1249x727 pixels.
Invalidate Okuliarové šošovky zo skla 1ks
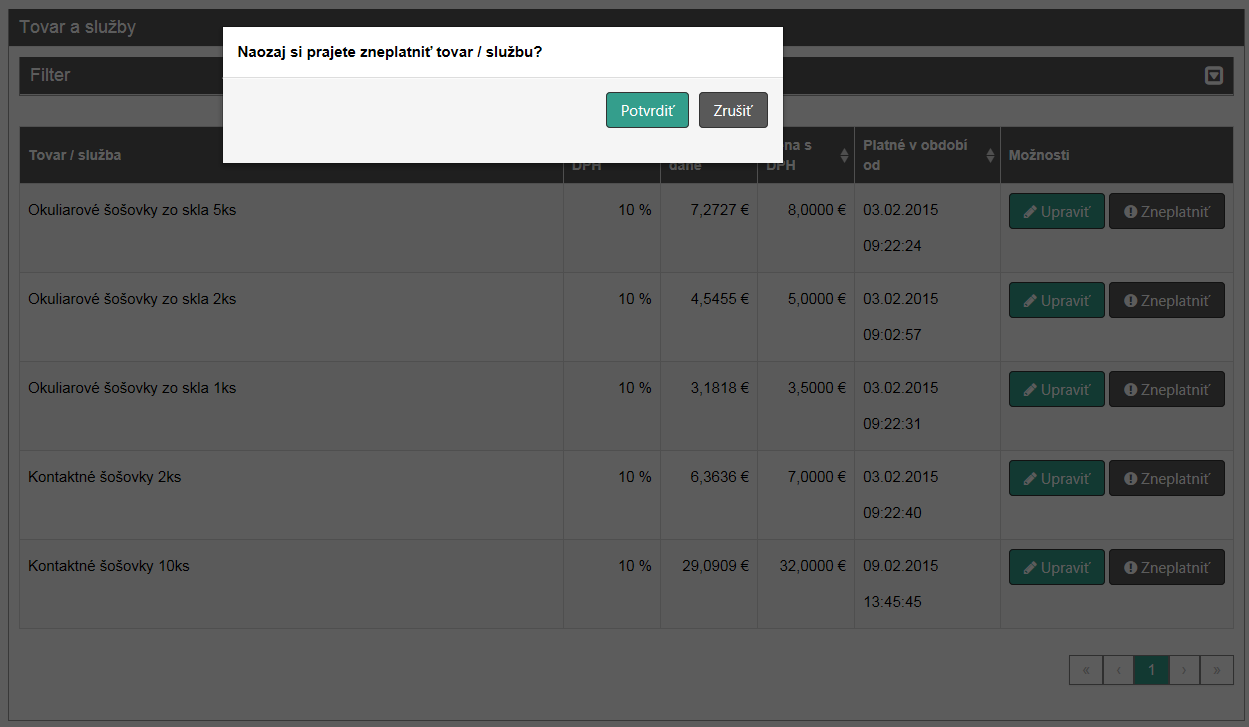tap(1167, 389)
